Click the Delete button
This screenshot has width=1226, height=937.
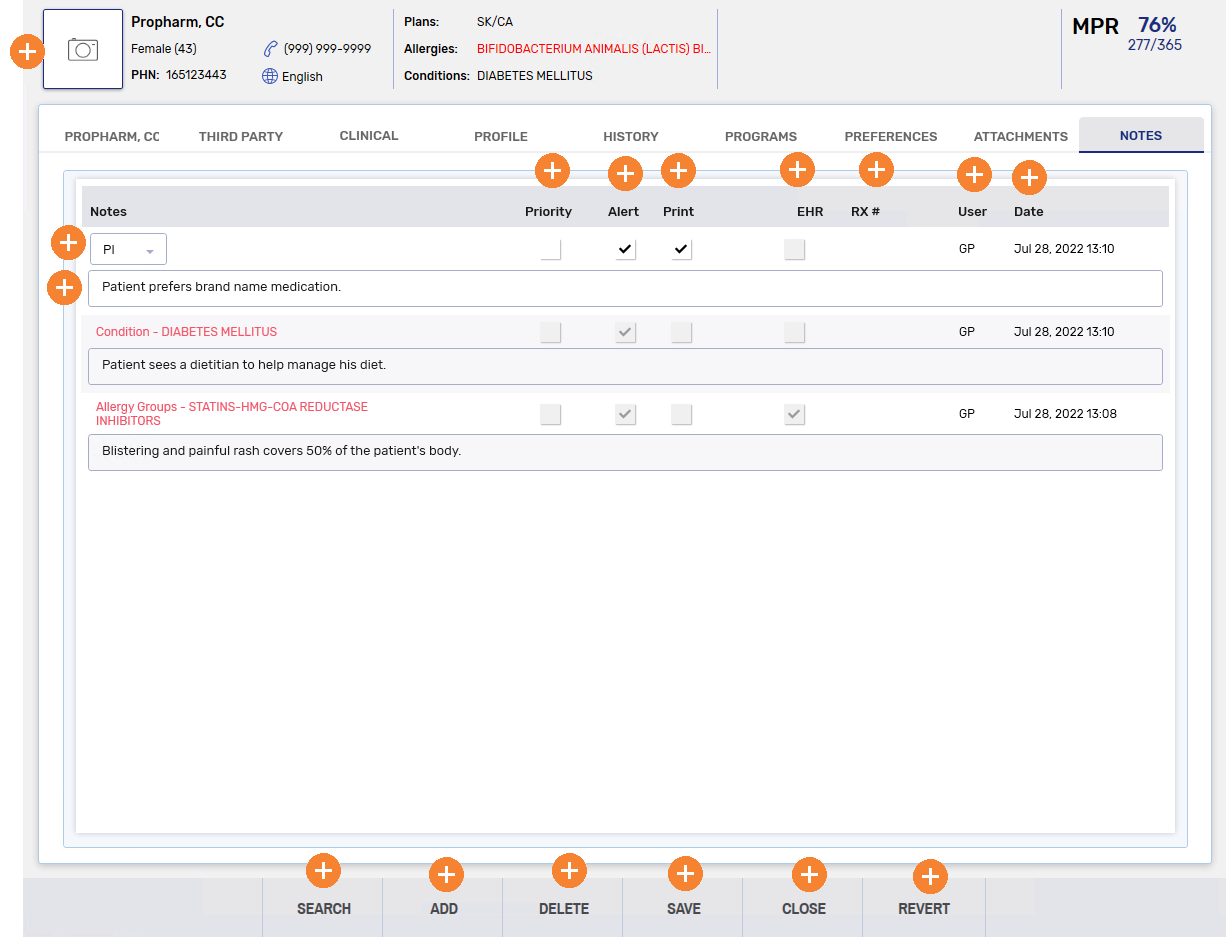coord(564,909)
